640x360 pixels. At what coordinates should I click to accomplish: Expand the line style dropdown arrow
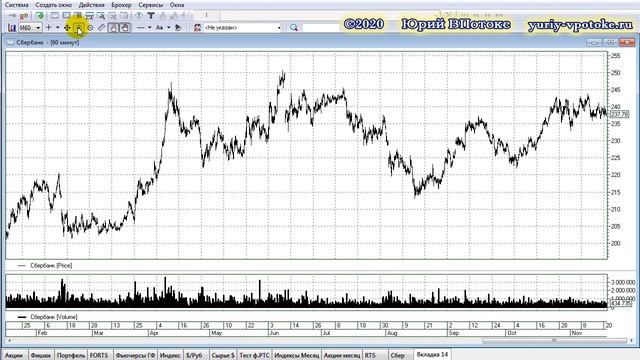149,28
